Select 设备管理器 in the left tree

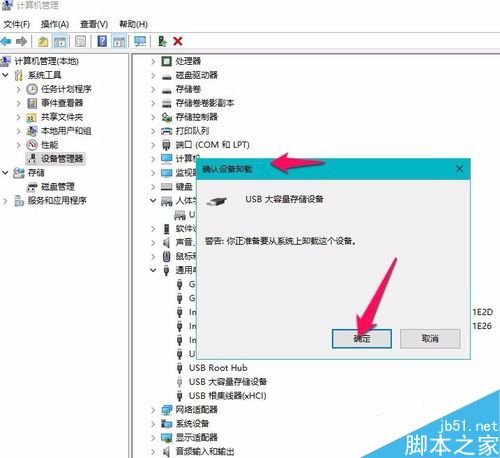62,159
